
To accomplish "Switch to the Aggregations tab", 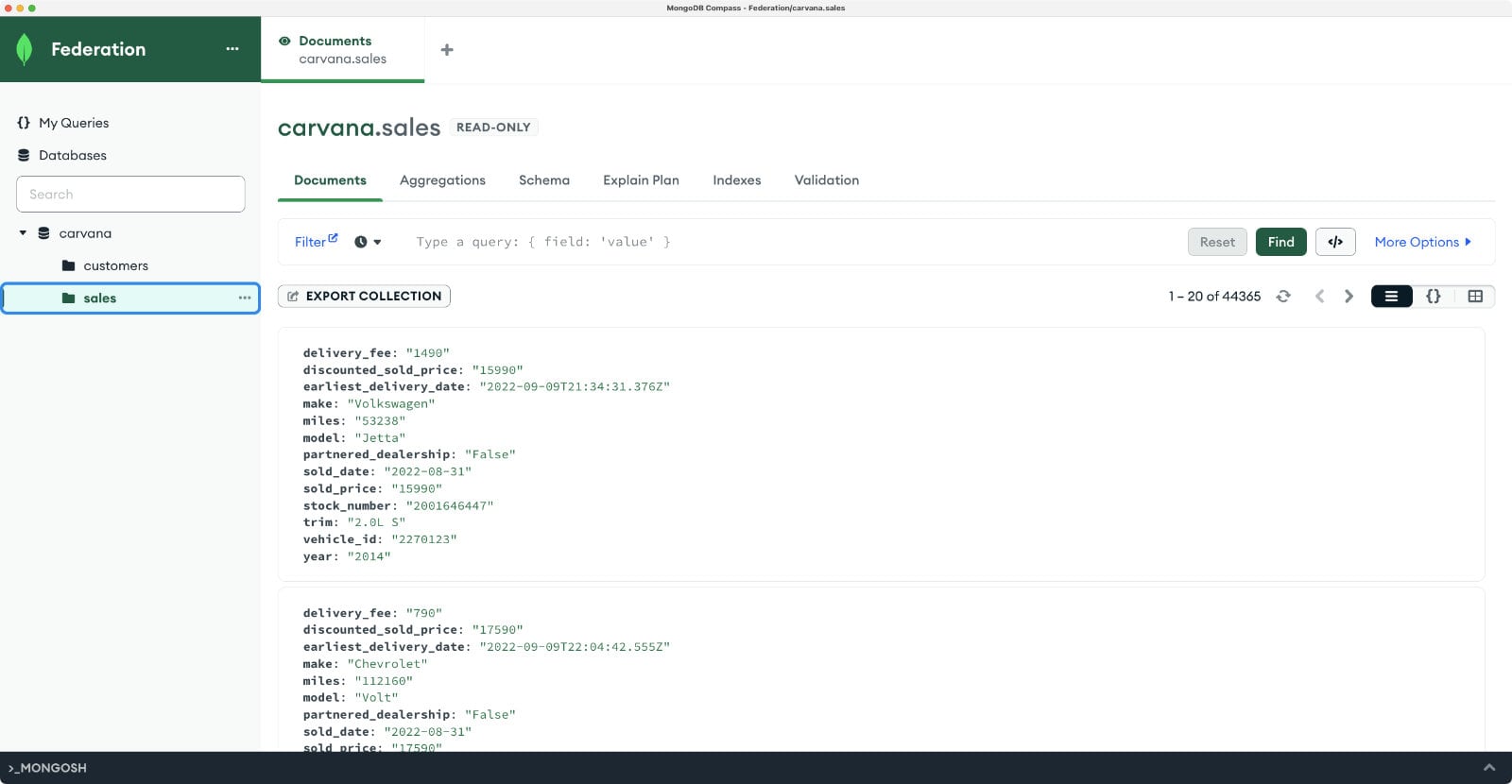I will 442,180.
